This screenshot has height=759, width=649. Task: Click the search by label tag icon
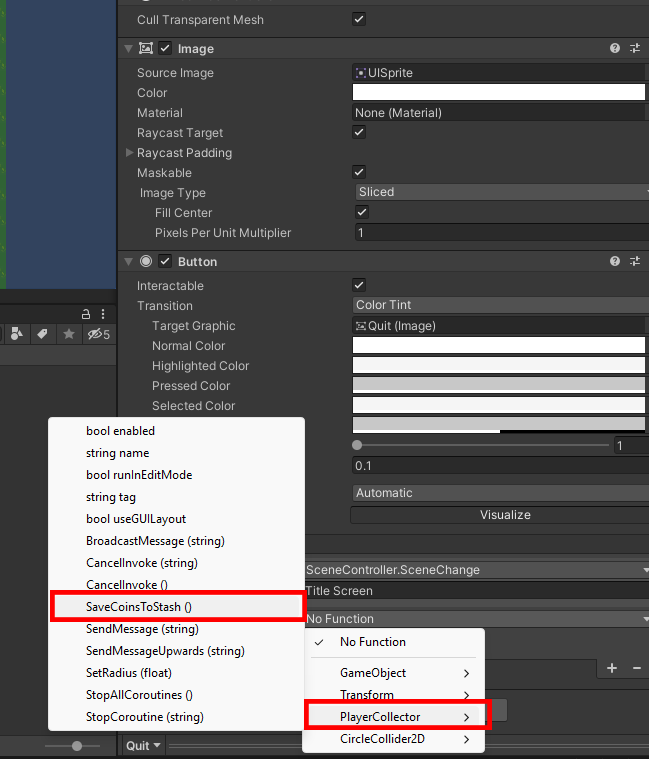point(43,334)
